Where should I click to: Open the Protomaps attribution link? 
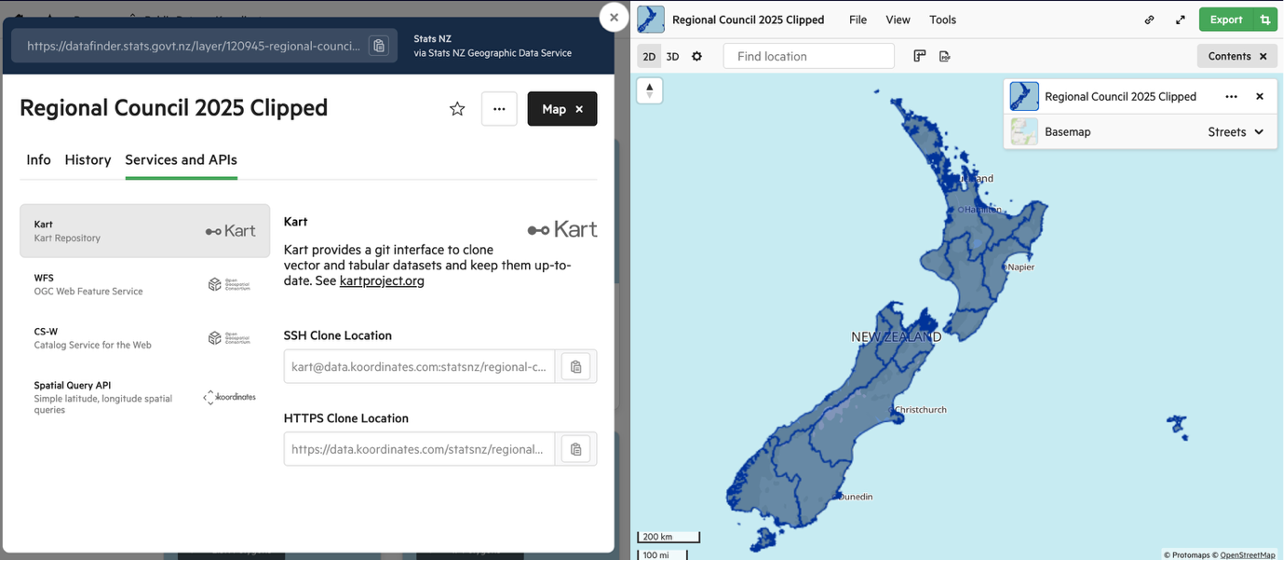point(1190,555)
